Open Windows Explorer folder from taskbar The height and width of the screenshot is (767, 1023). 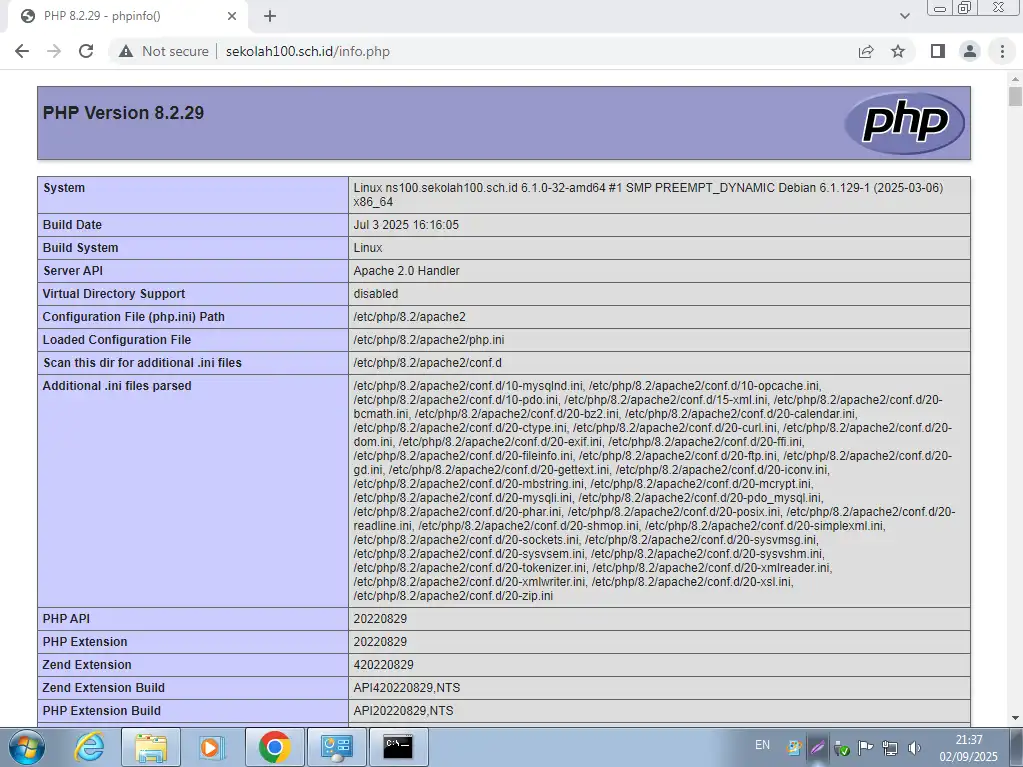click(151, 747)
